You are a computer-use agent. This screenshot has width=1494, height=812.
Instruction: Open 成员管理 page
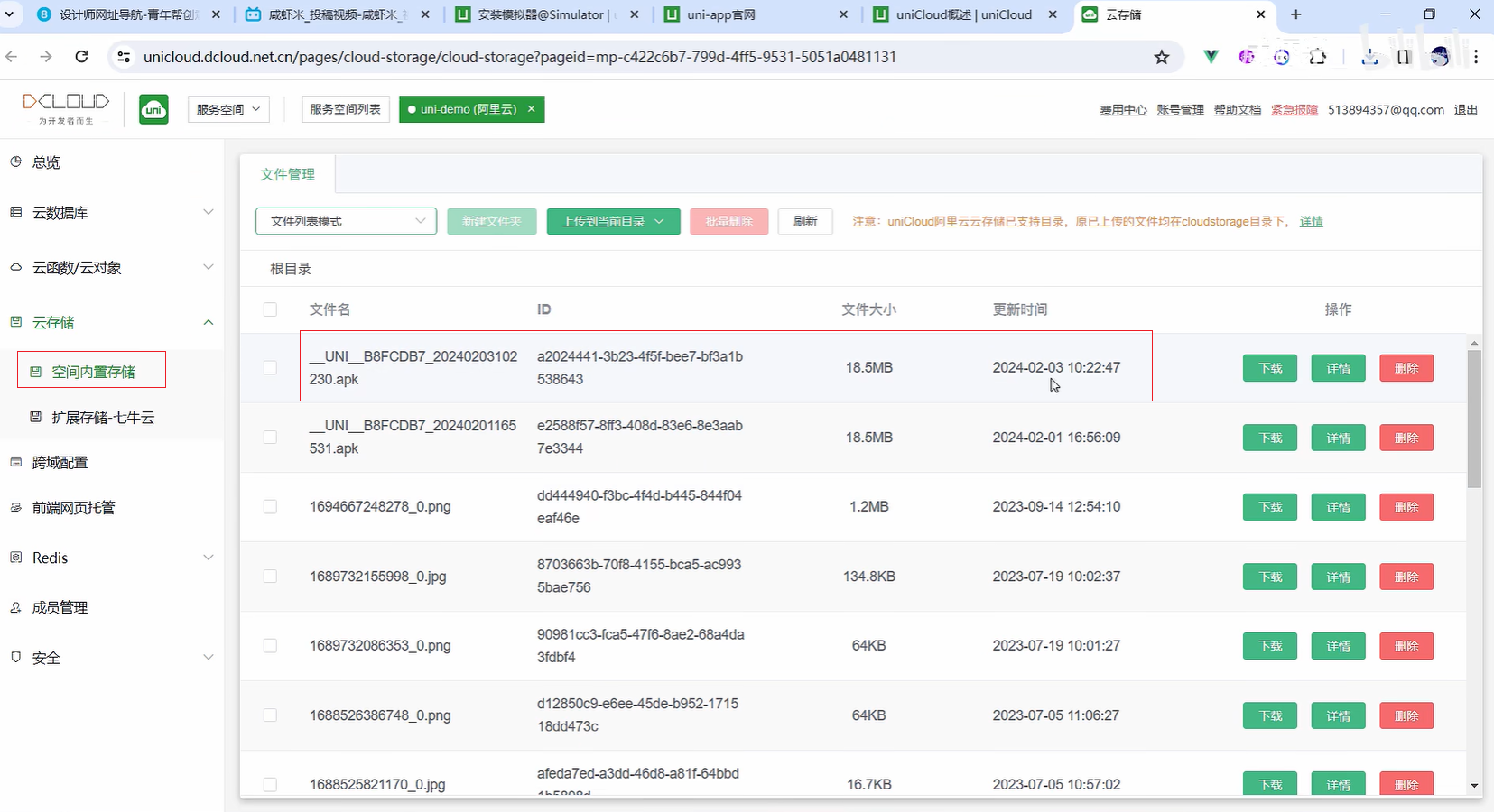coord(60,608)
